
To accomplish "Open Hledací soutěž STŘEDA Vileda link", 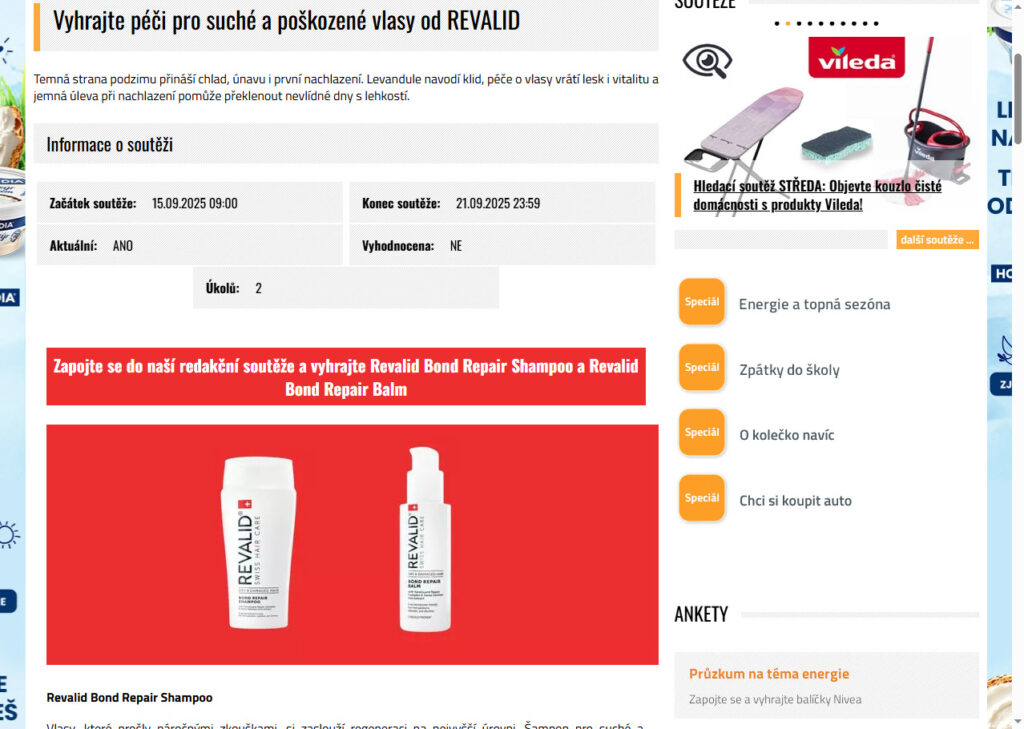I will (817, 195).
